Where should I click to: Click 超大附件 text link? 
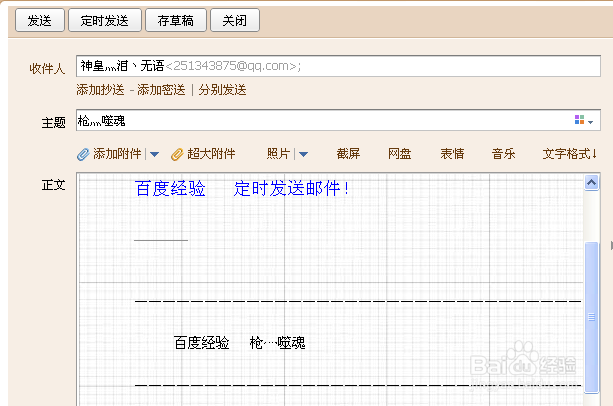click(x=211, y=154)
